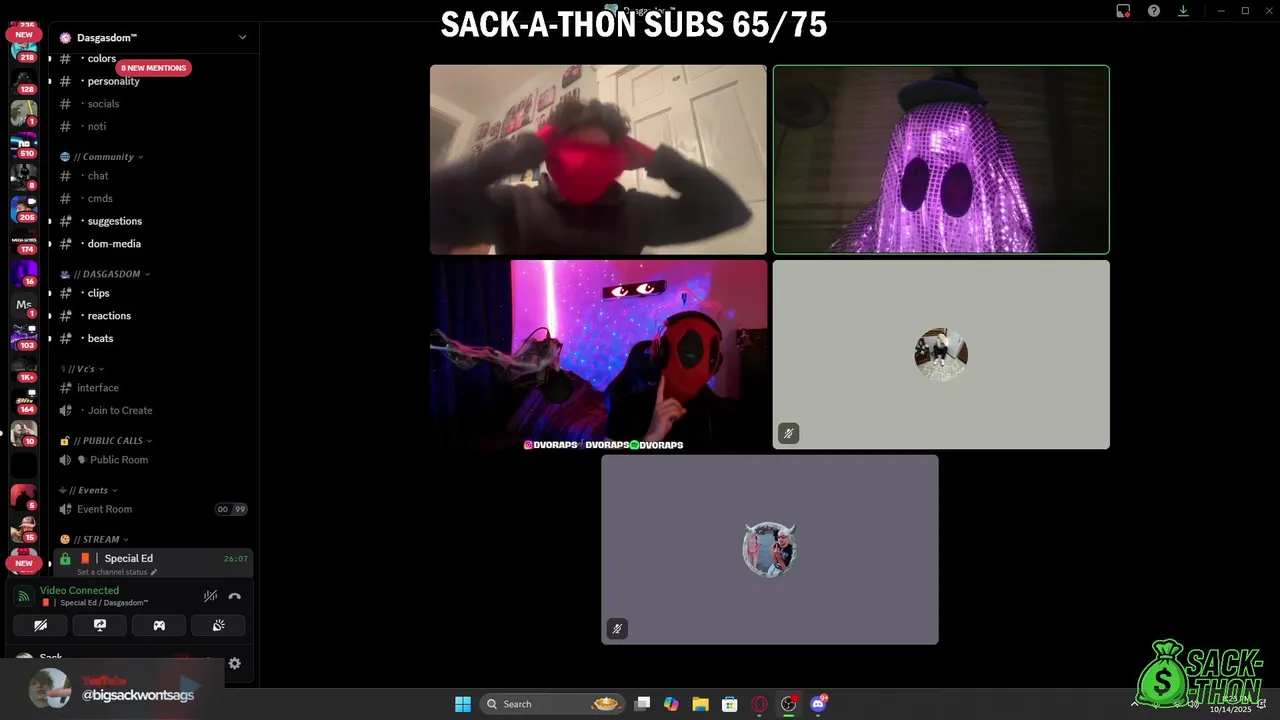The image size is (1280, 720).
Task: Open server with 164 badge in sidebar
Action: click(x=24, y=400)
